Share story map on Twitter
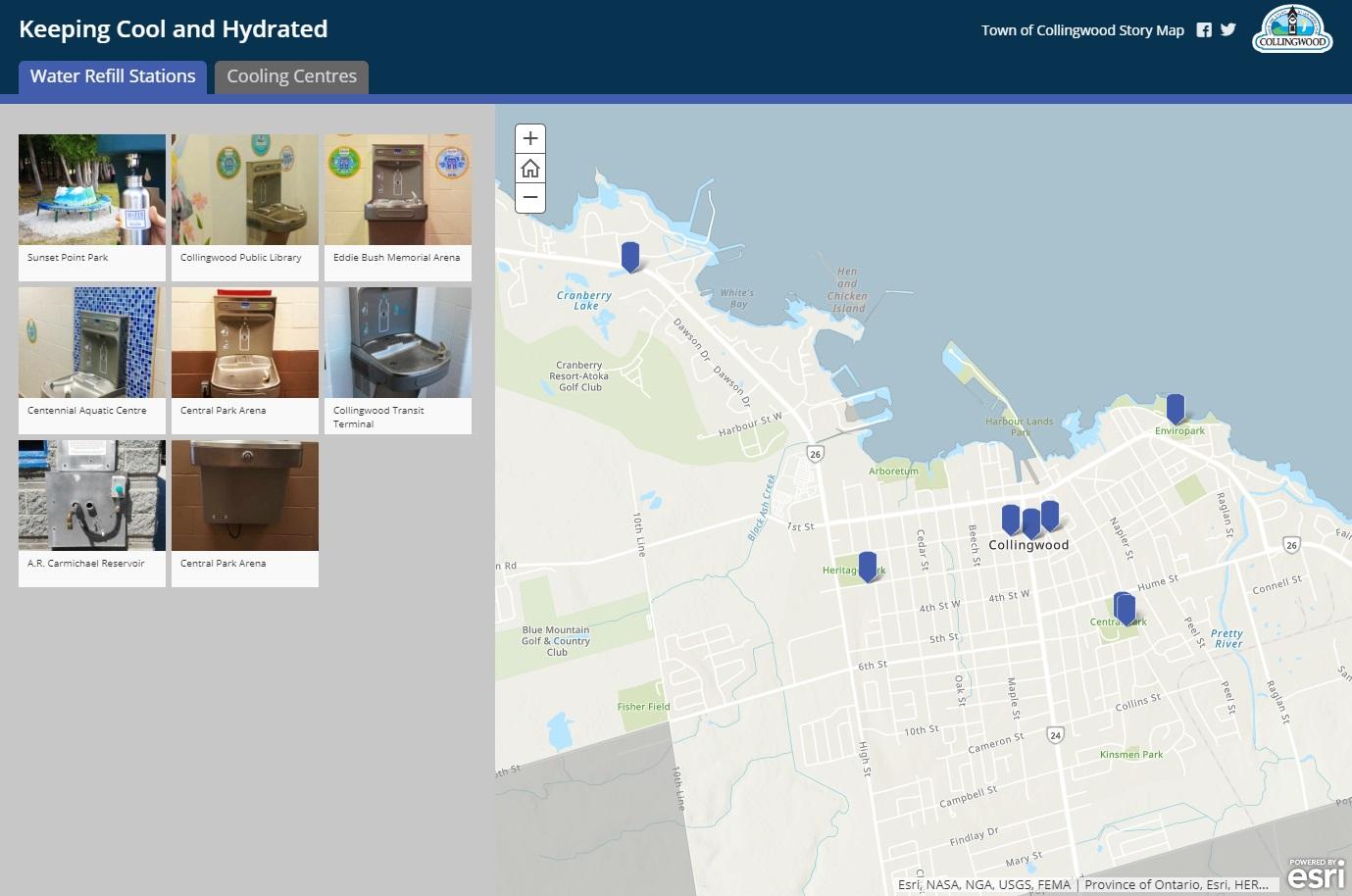The width and height of the screenshot is (1352, 896). pyautogui.click(x=1228, y=30)
